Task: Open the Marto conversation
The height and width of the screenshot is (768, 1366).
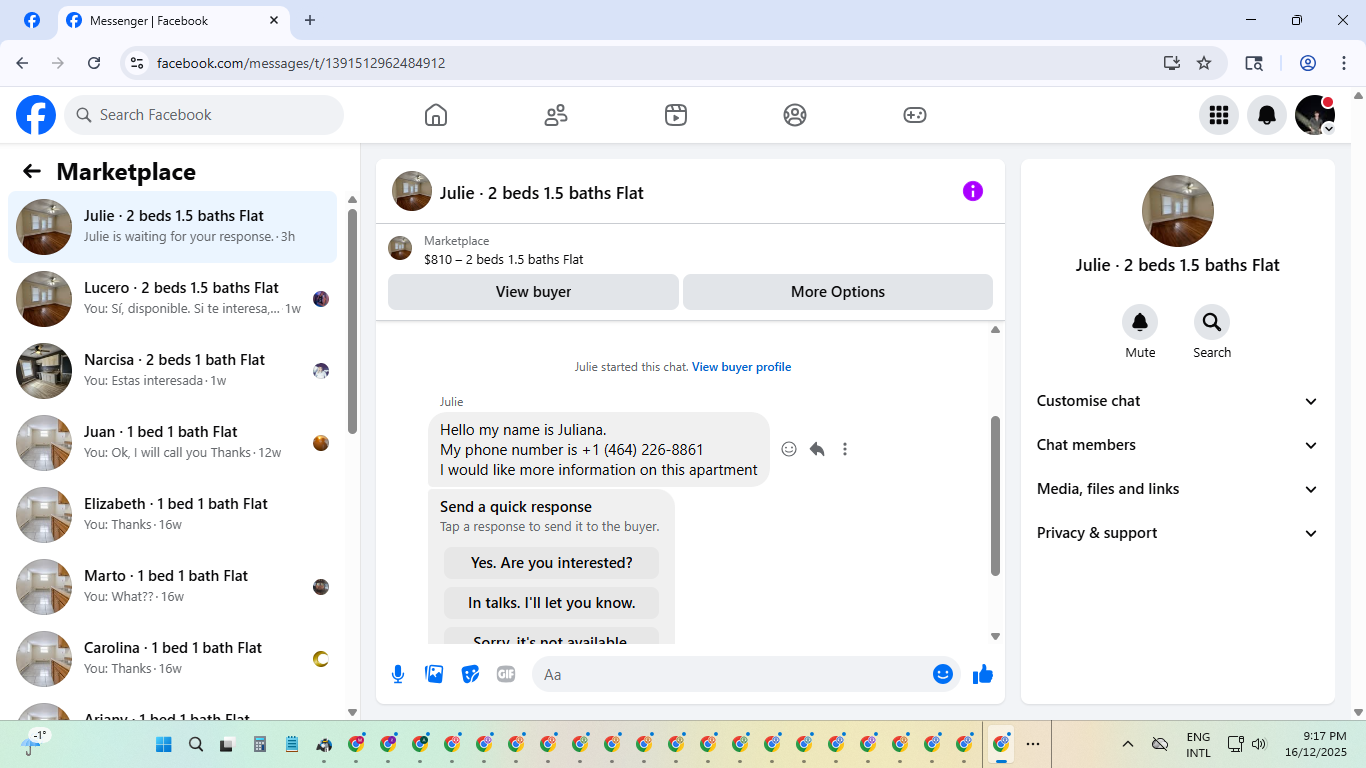Action: click(x=173, y=587)
